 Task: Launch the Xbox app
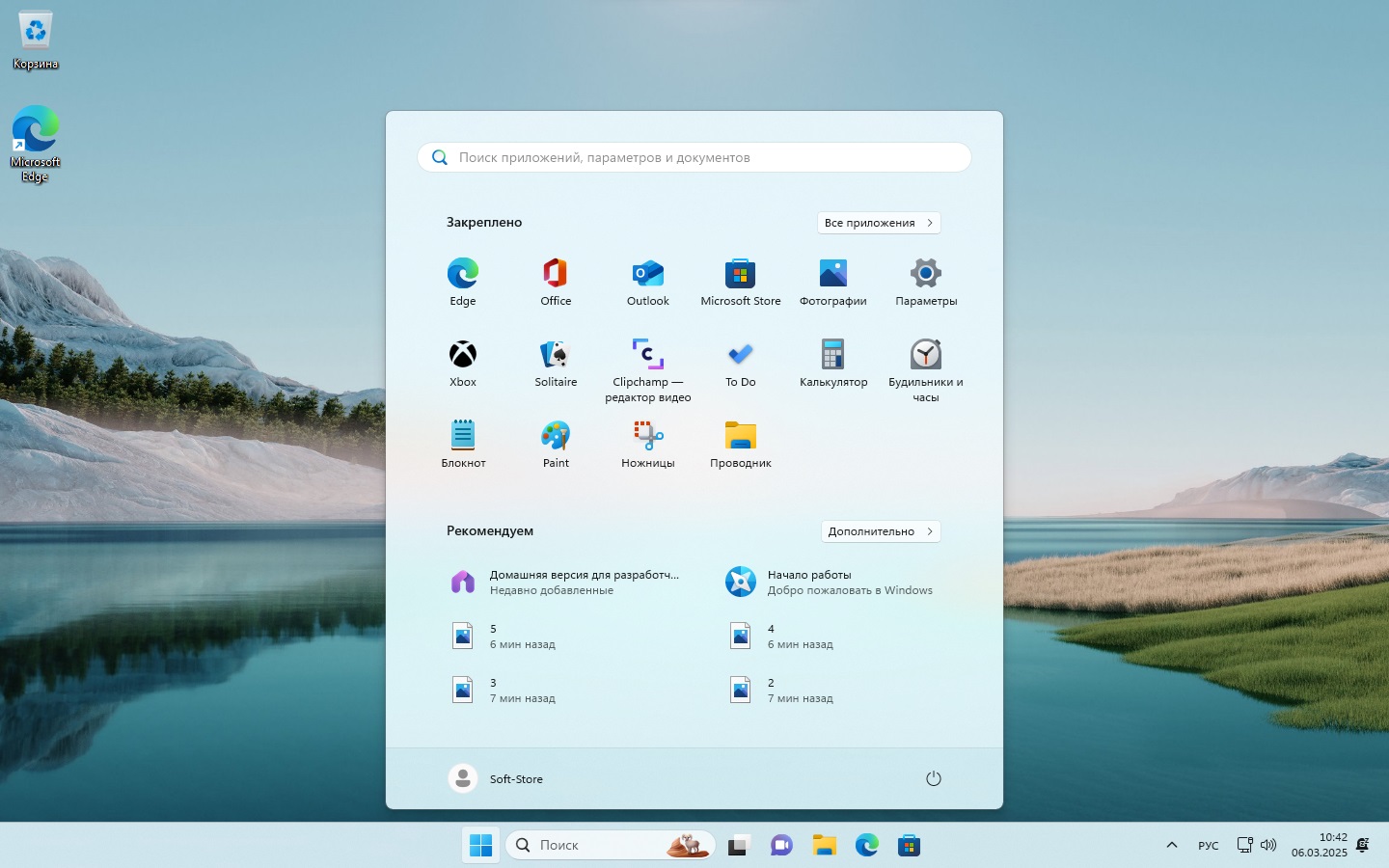click(463, 363)
